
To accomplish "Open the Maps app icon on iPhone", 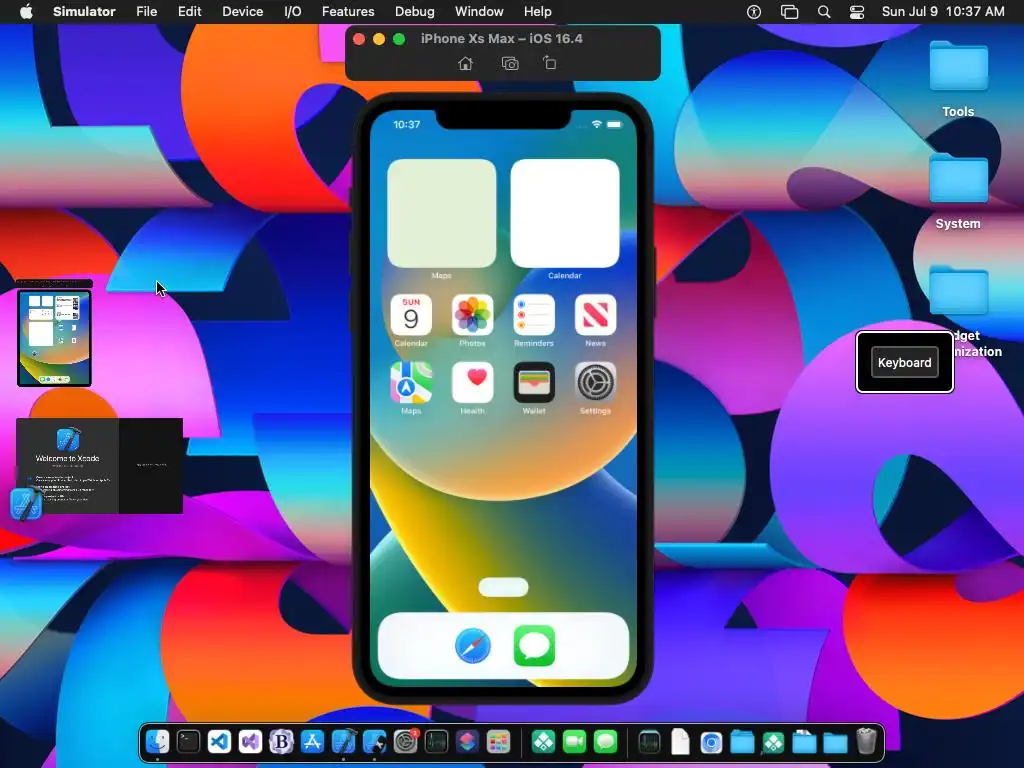I will point(411,382).
